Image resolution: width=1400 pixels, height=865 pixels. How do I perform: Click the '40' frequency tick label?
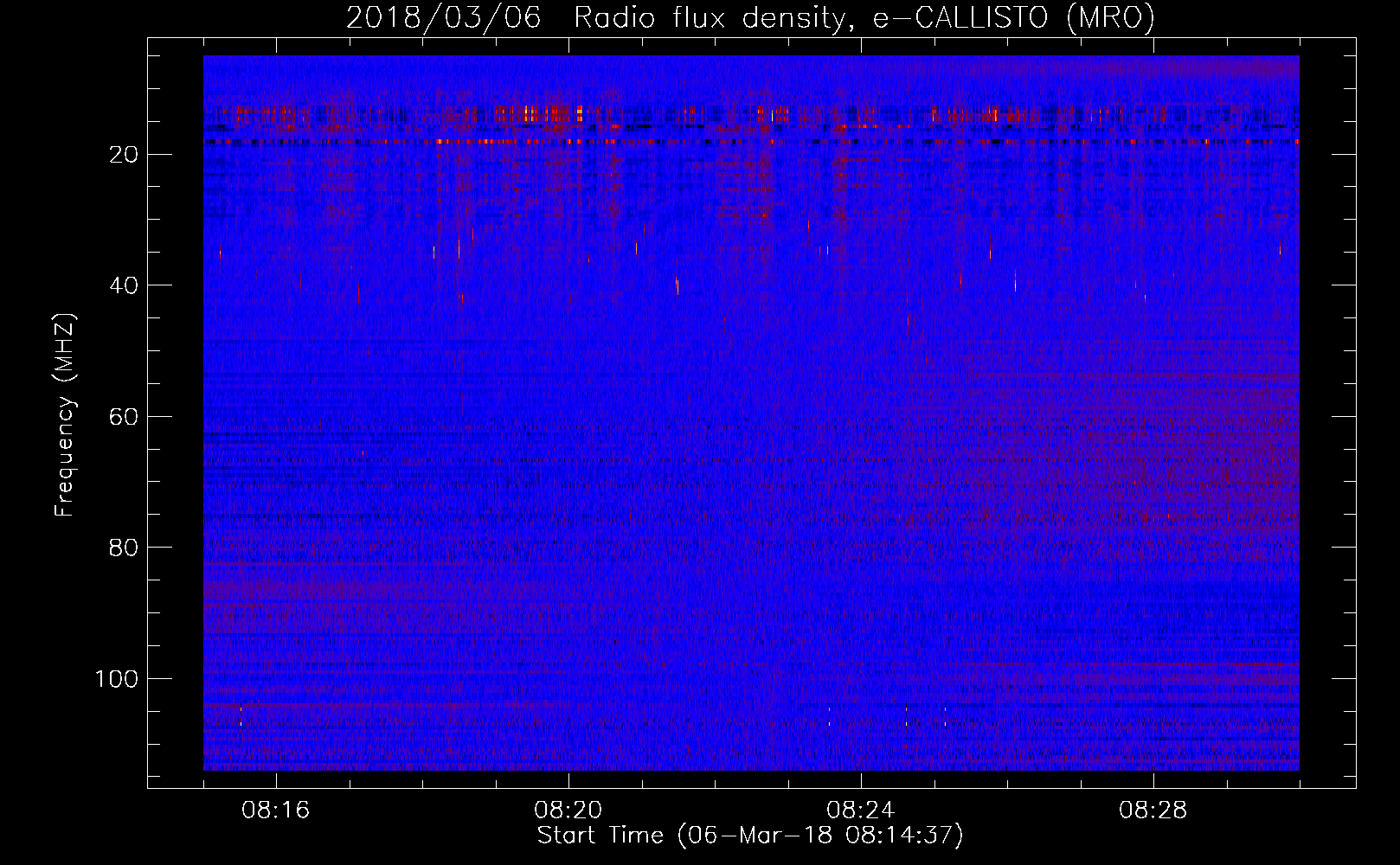(x=124, y=285)
